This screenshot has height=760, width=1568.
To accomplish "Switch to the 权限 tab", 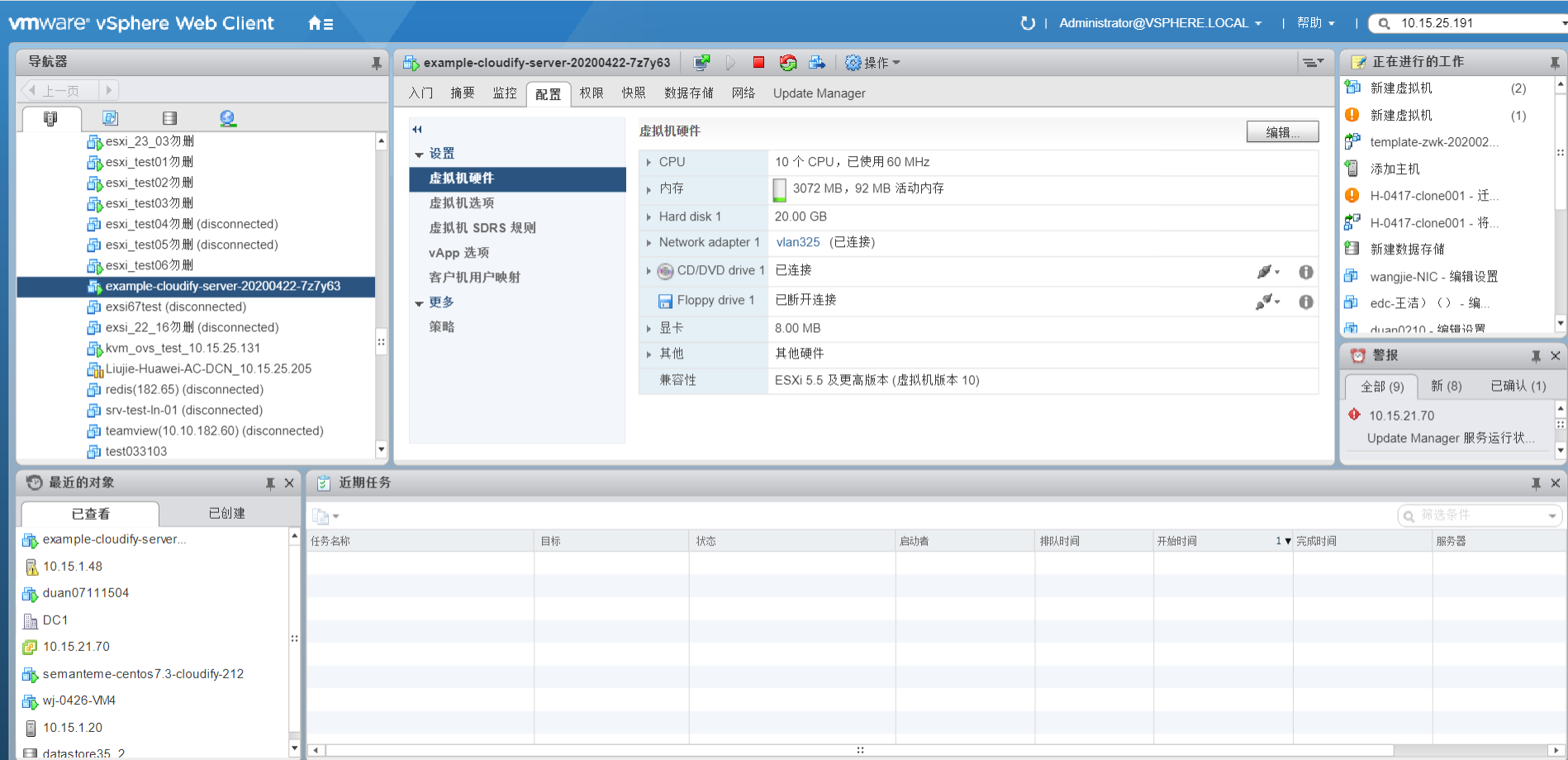I will tap(592, 93).
